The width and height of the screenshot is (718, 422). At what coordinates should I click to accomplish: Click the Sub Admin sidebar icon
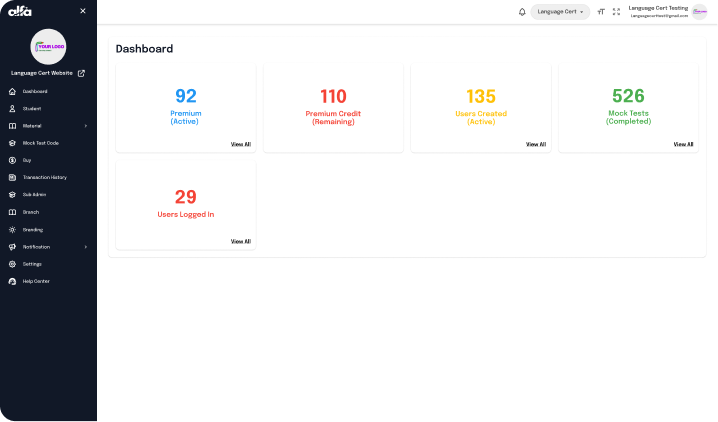pyautogui.click(x=12, y=195)
